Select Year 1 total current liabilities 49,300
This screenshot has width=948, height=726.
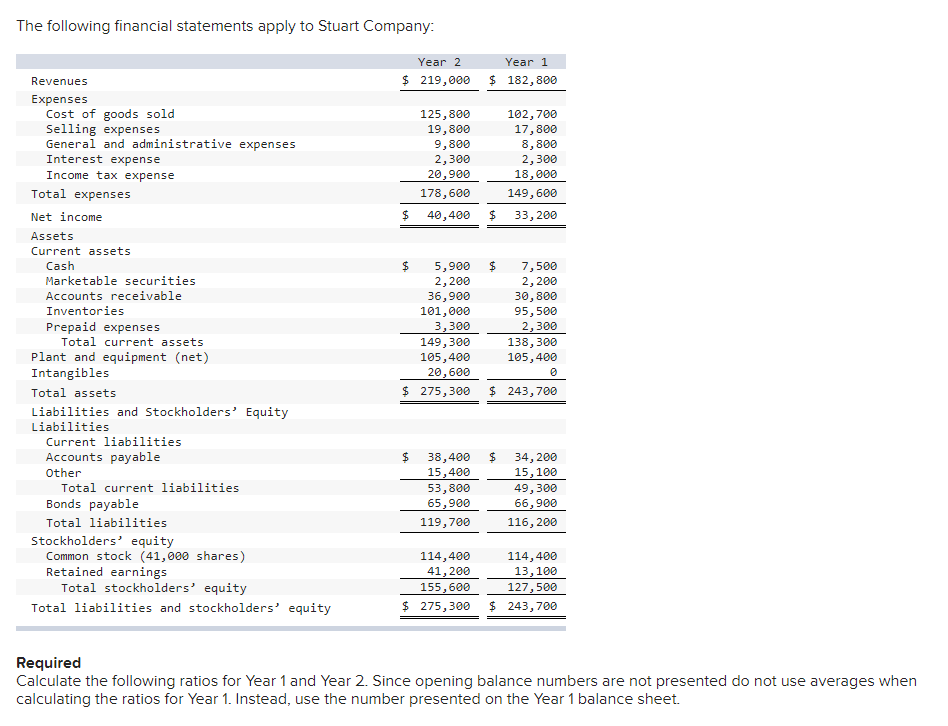tap(536, 488)
